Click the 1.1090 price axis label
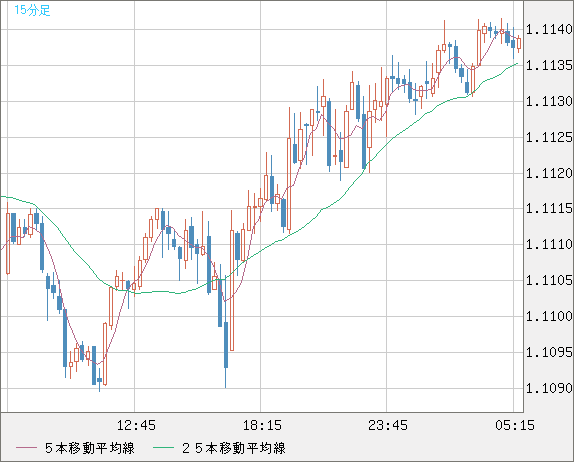This screenshot has height=462, width=574. (x=549, y=388)
